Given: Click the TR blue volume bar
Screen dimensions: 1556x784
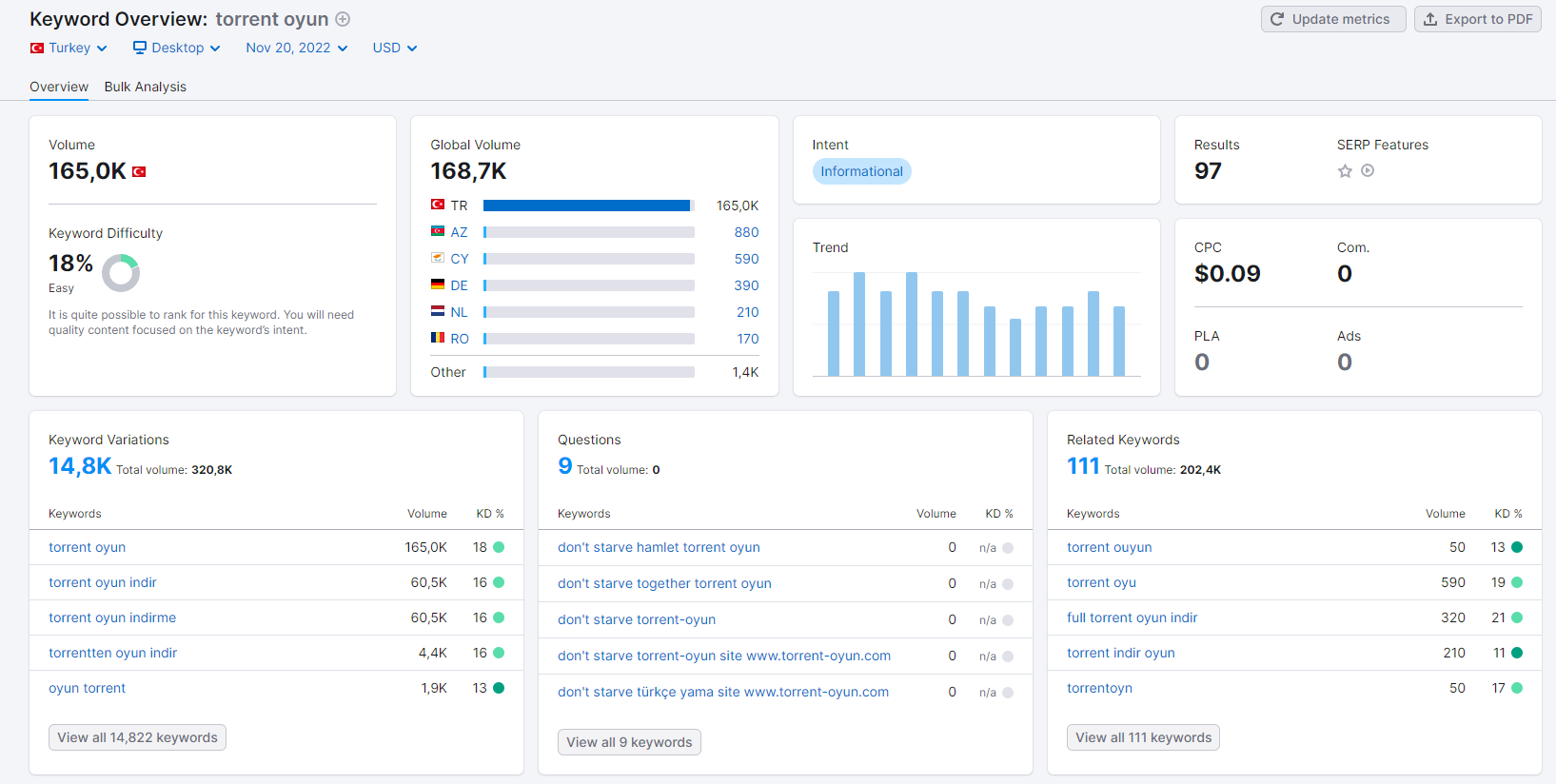Looking at the screenshot, I should pyautogui.click(x=587, y=206).
